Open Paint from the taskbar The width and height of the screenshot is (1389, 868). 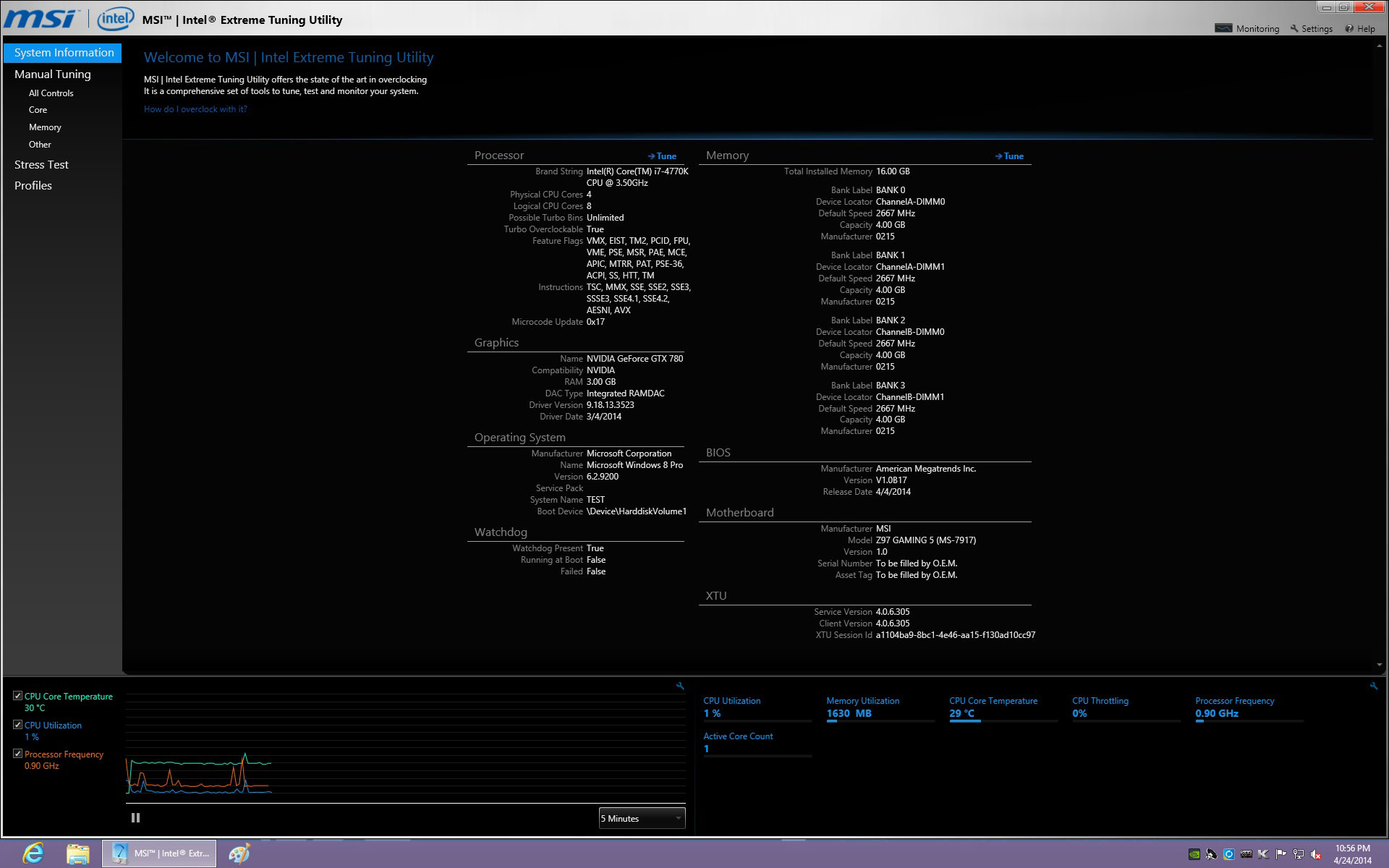(239, 854)
